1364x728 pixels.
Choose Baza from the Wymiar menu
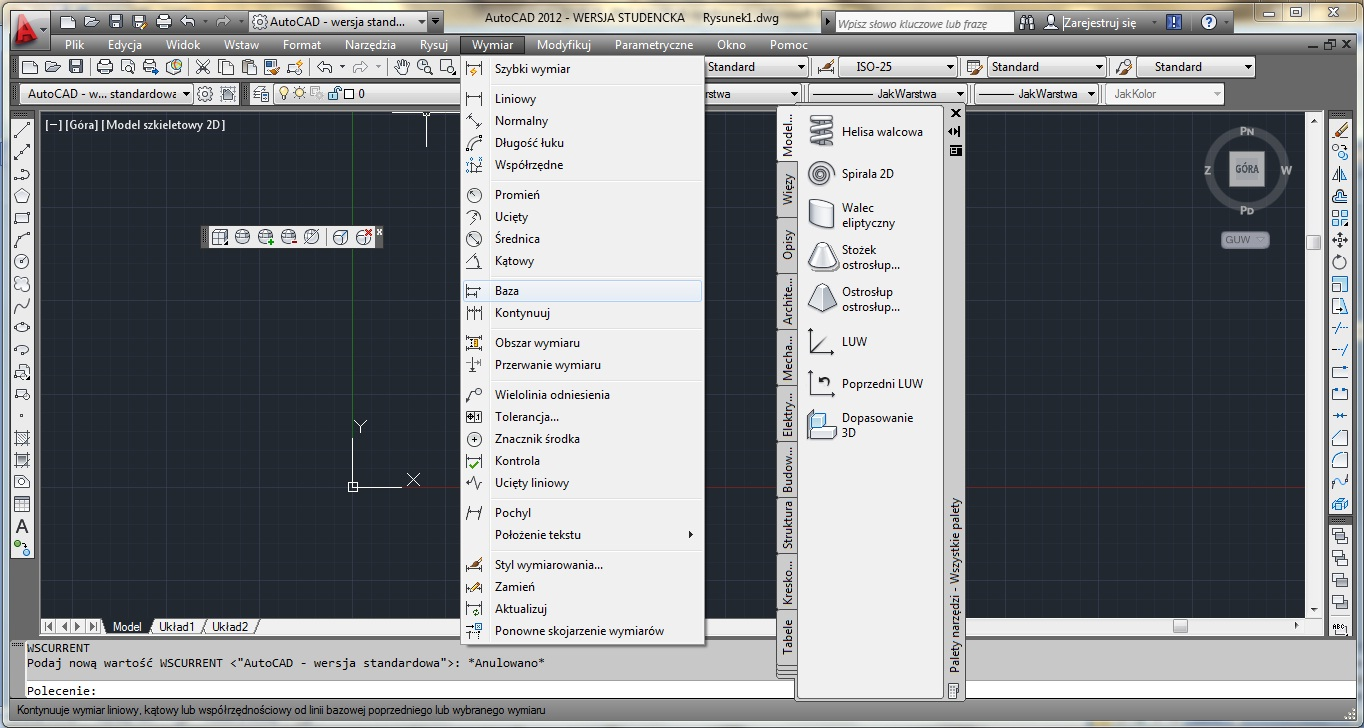[x=583, y=290]
